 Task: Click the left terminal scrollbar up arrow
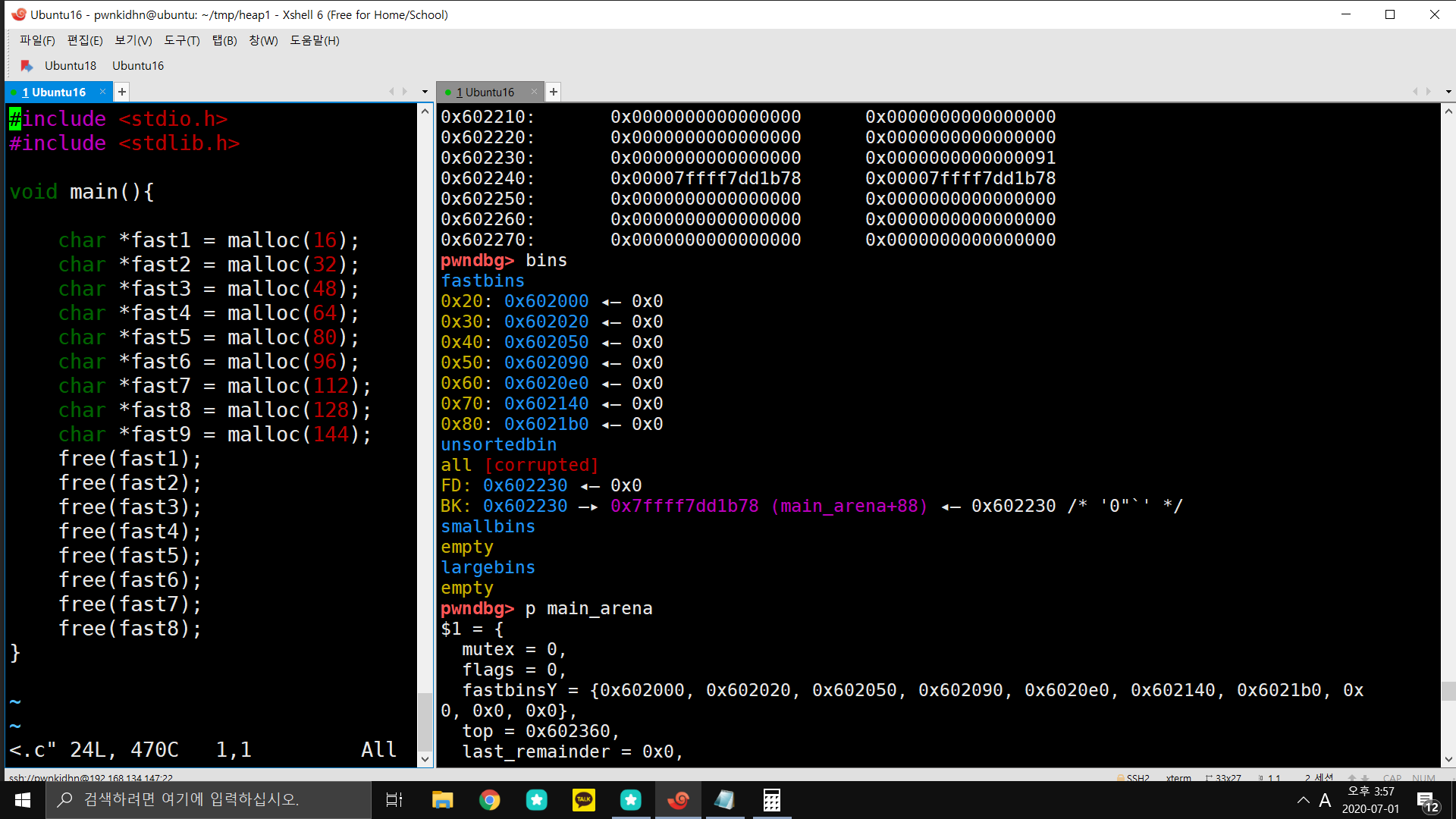(425, 111)
